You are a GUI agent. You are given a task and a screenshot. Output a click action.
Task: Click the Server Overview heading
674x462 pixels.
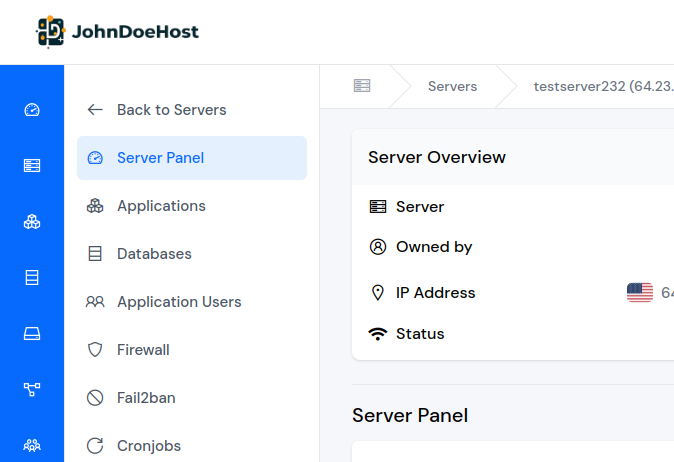point(437,157)
